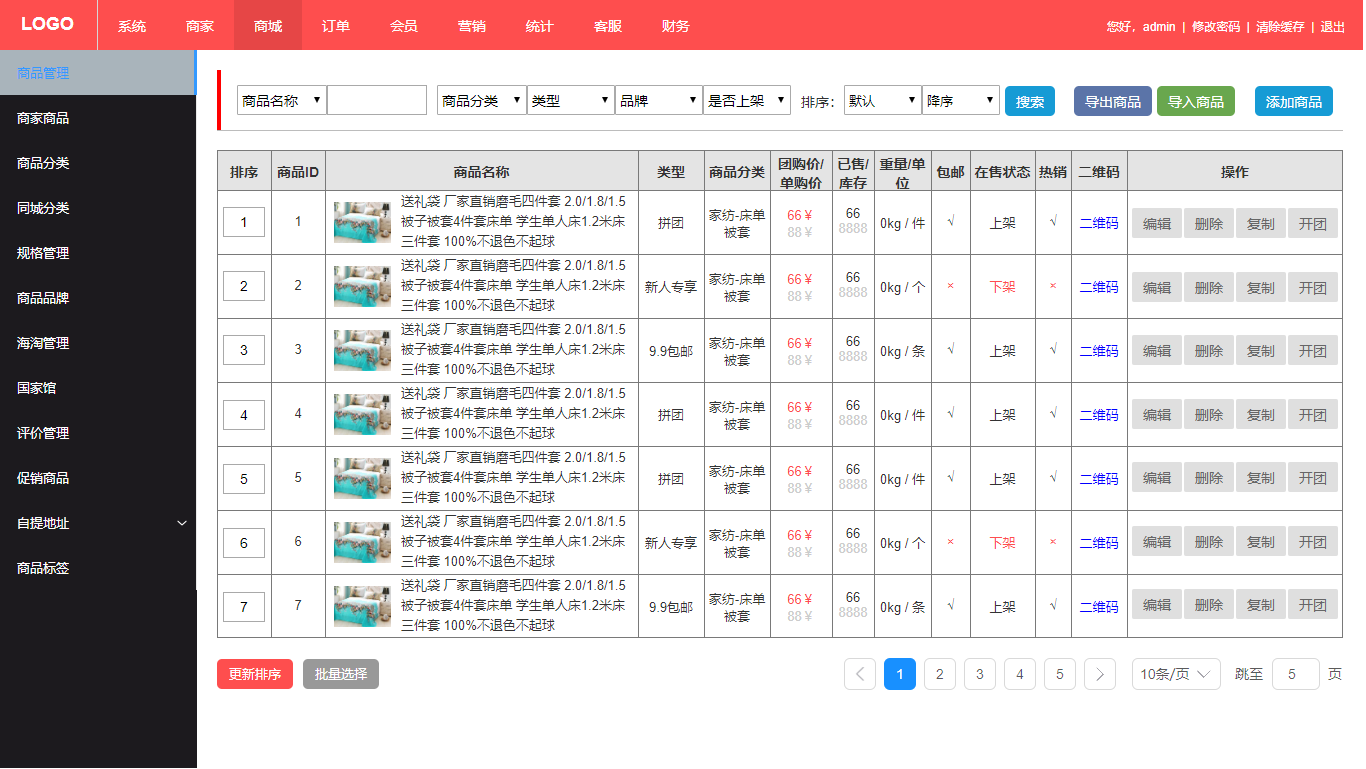Open the 商品名称 search field dropdown
This screenshot has width=1366, height=769.
click(x=282, y=101)
